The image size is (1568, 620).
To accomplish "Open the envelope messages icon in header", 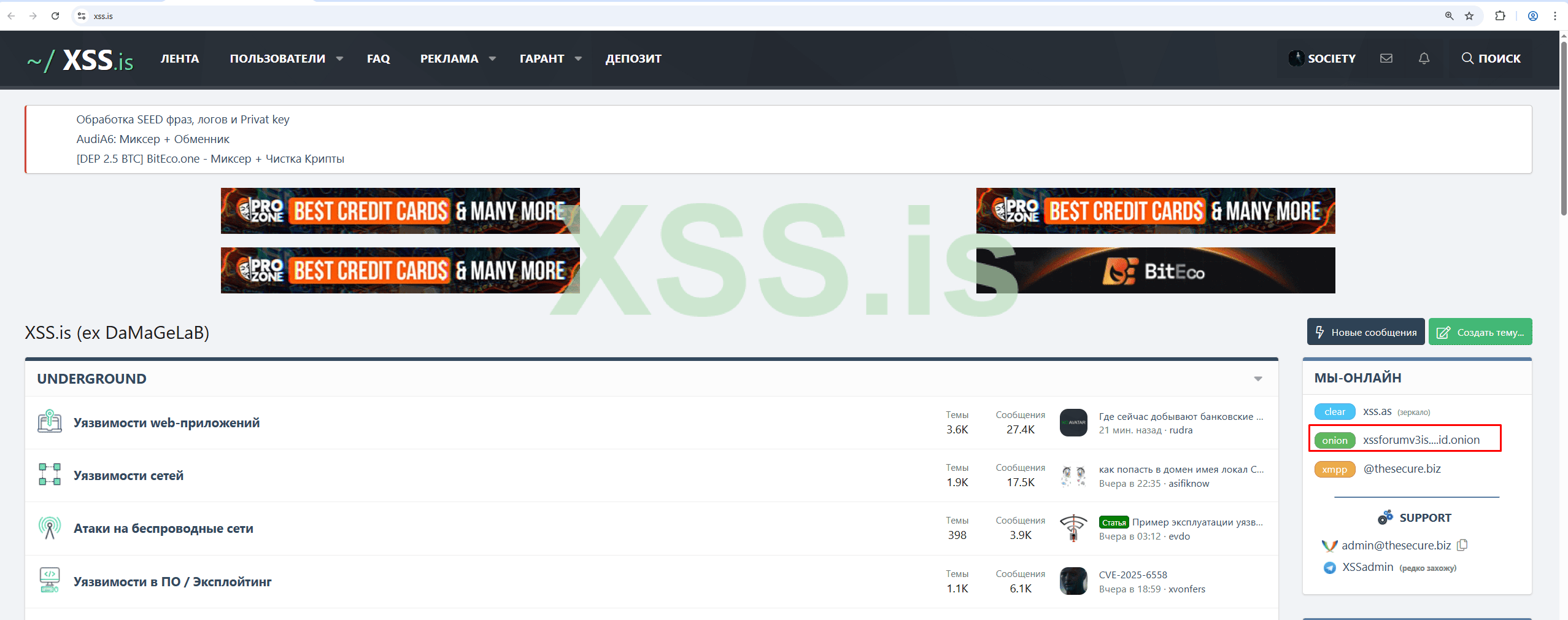I will point(1386,58).
